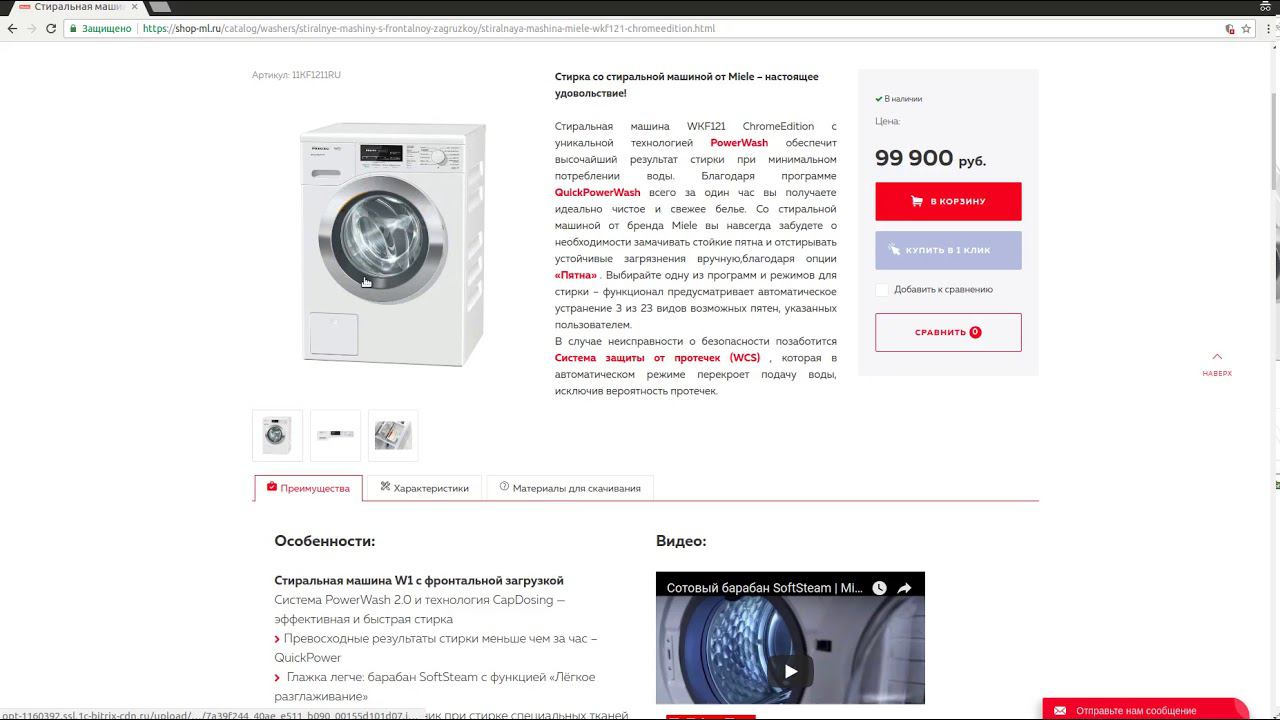Image resolution: width=1280 pixels, height=720 pixels.
Task: Switch to the Характеристики tab
Action: click(424, 488)
